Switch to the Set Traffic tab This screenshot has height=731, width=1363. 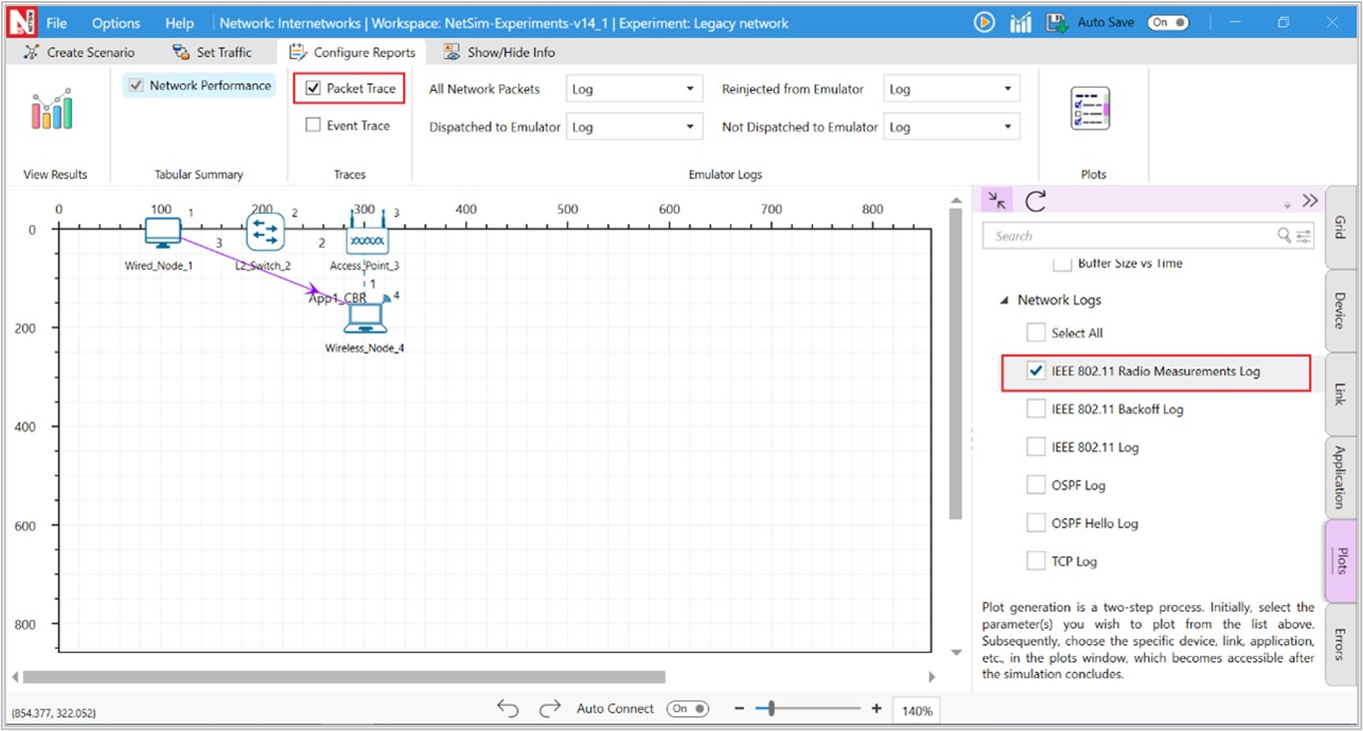tap(212, 52)
